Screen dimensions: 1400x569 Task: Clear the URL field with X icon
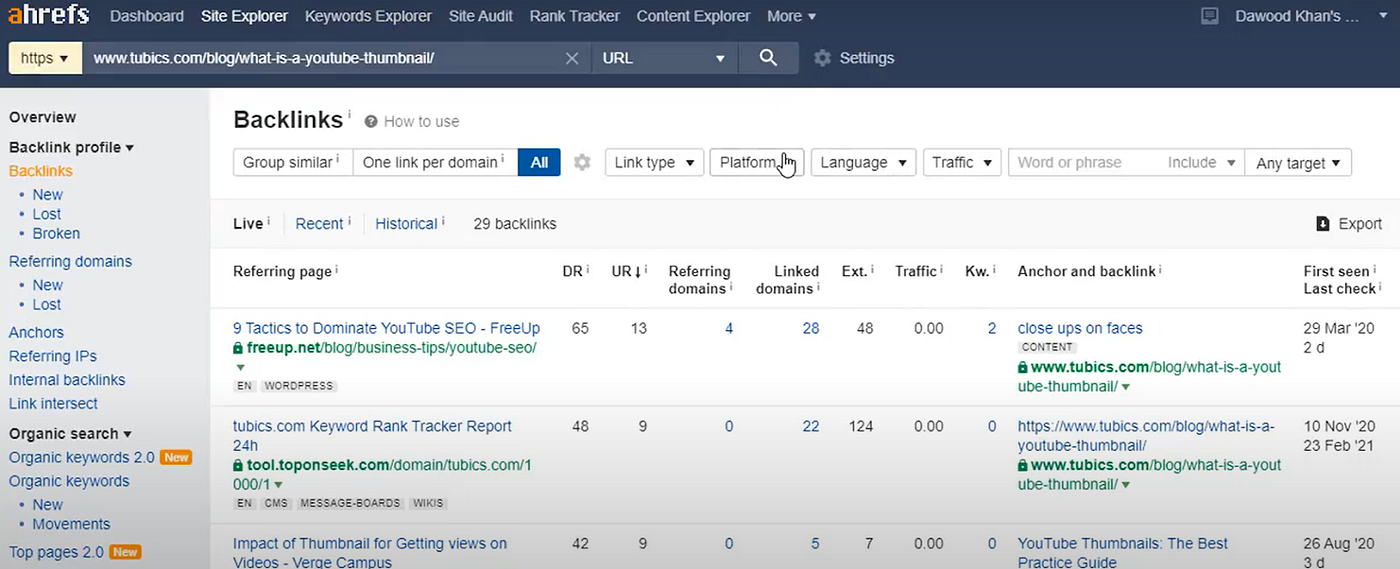point(572,58)
